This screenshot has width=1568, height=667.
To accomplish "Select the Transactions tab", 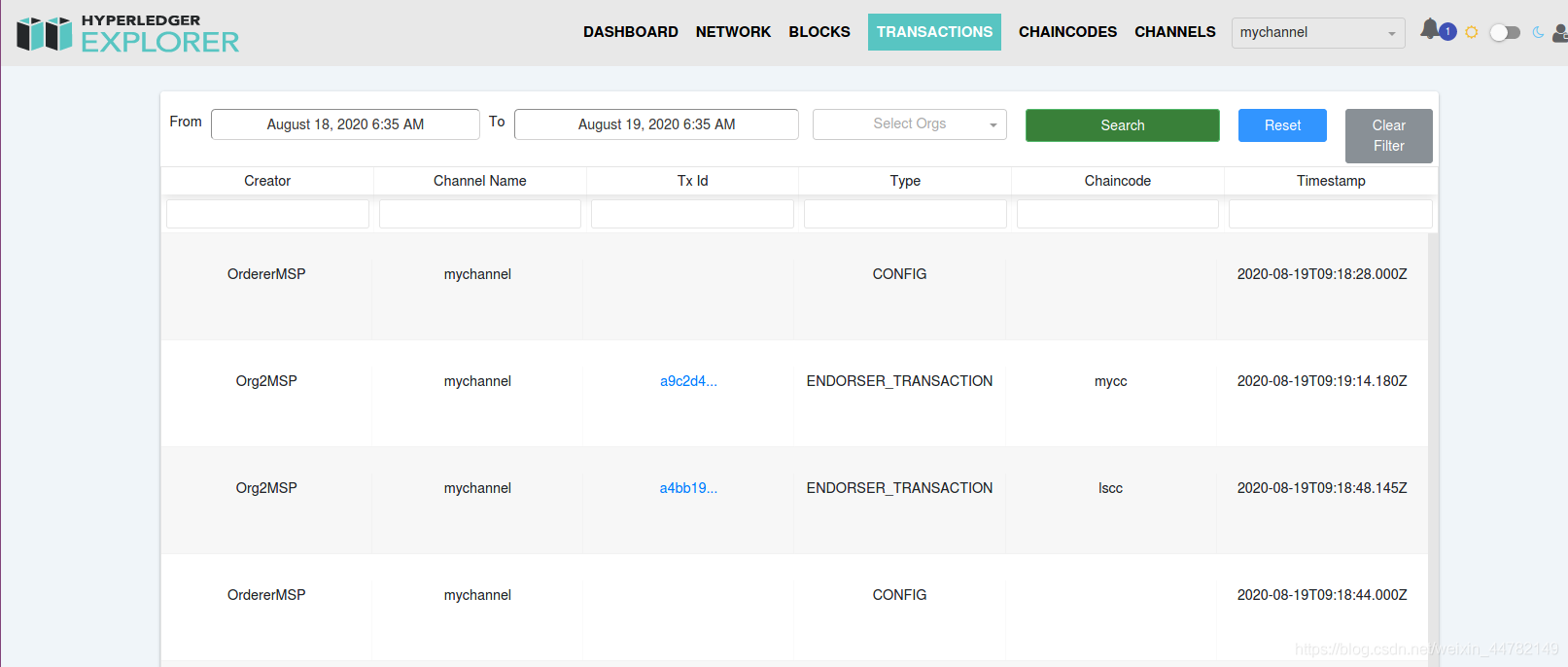I will pyautogui.click(x=934, y=32).
